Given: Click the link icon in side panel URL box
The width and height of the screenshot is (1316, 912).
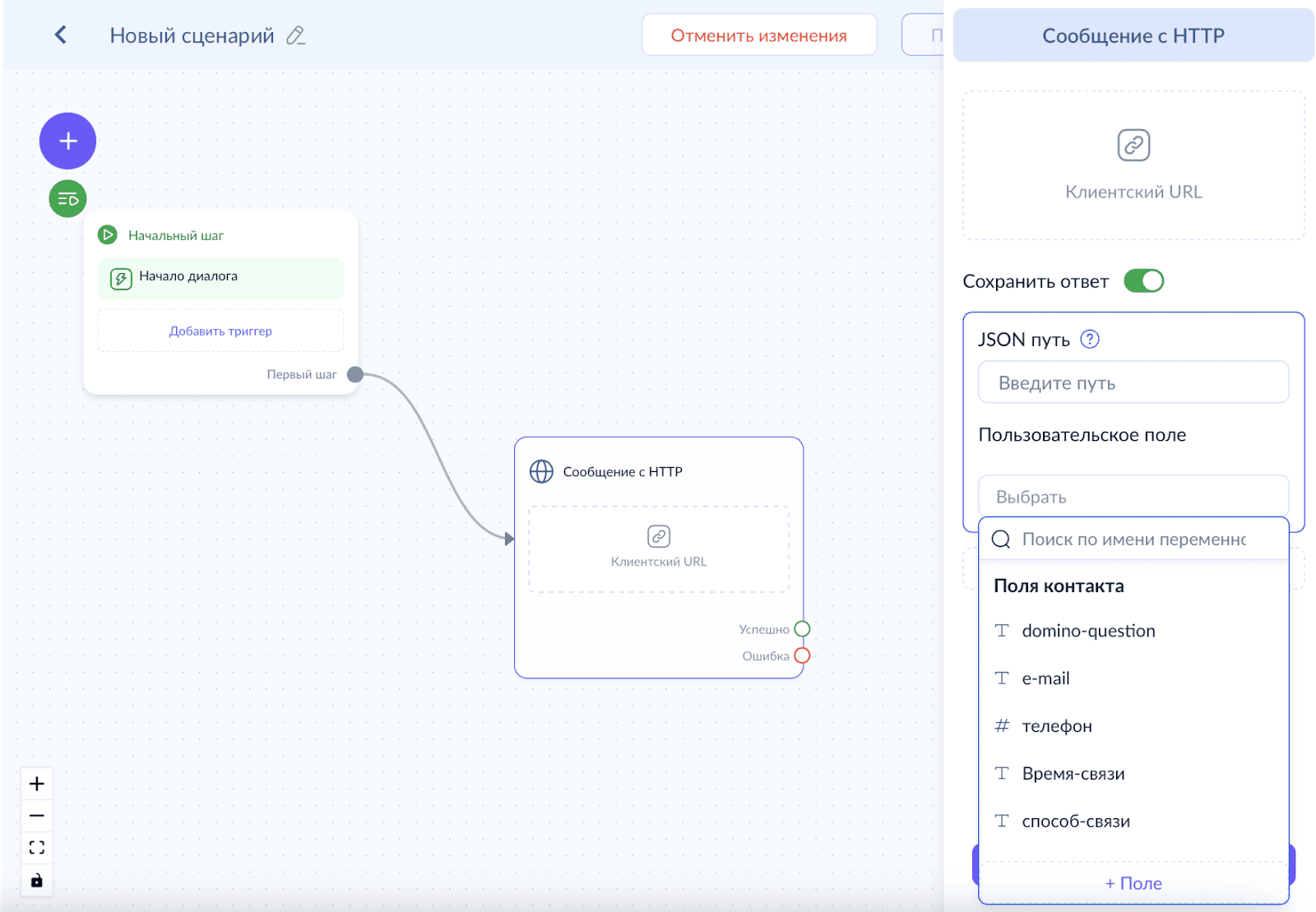Looking at the screenshot, I should (1133, 146).
